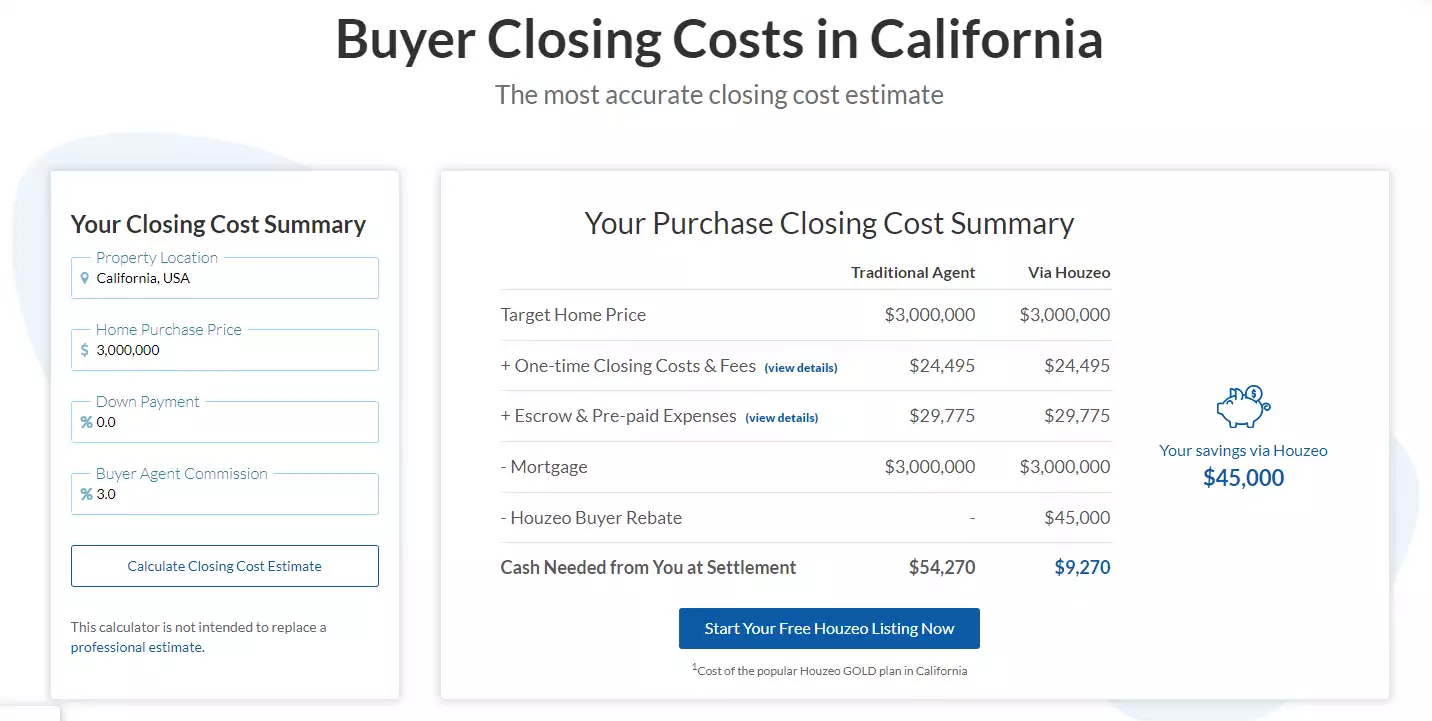1432x721 pixels.
Task: Click the location pin icon
Action: [85, 279]
